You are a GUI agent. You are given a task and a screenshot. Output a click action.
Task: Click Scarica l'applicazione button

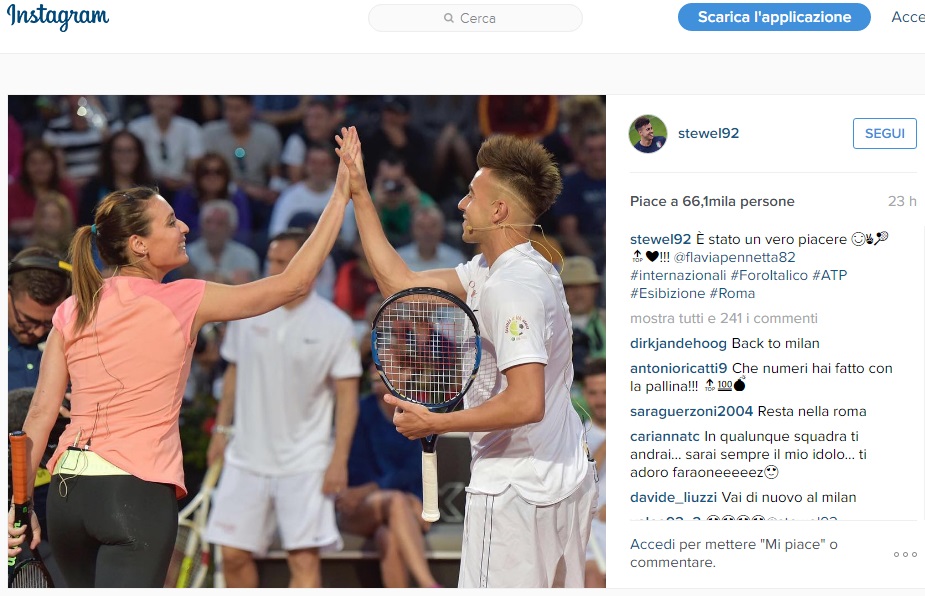[x=774, y=17]
